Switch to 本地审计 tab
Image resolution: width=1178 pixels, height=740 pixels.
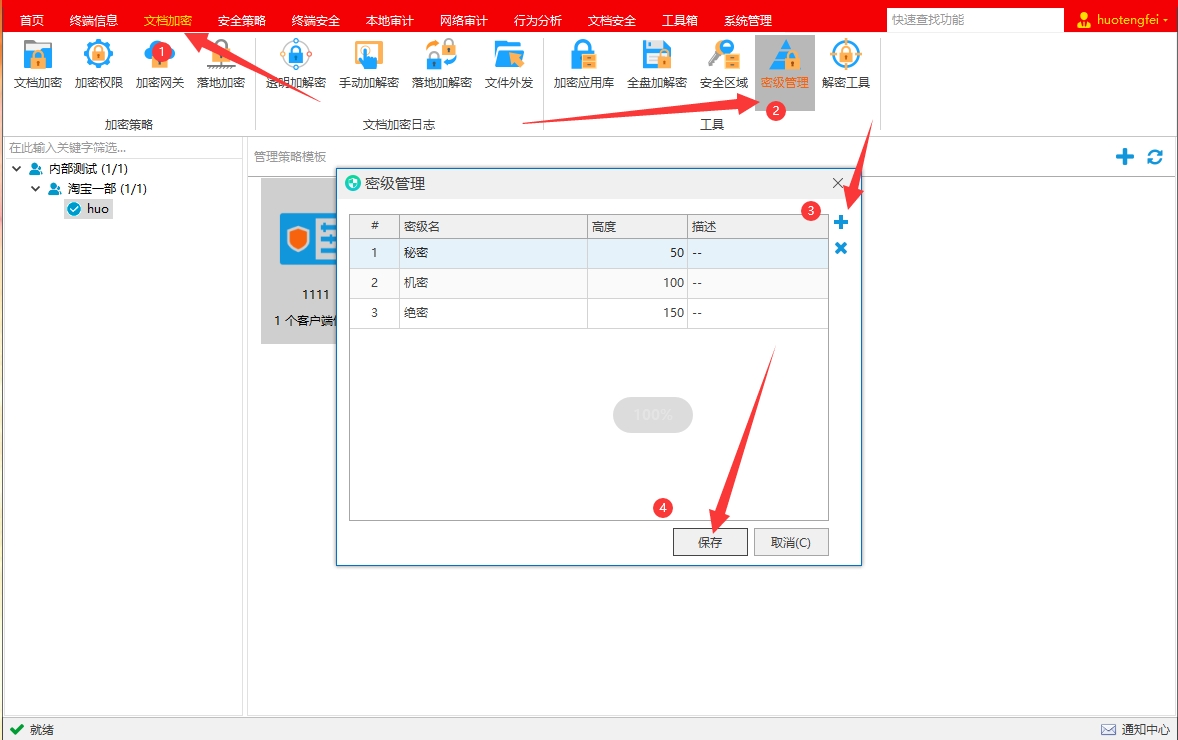(389, 20)
